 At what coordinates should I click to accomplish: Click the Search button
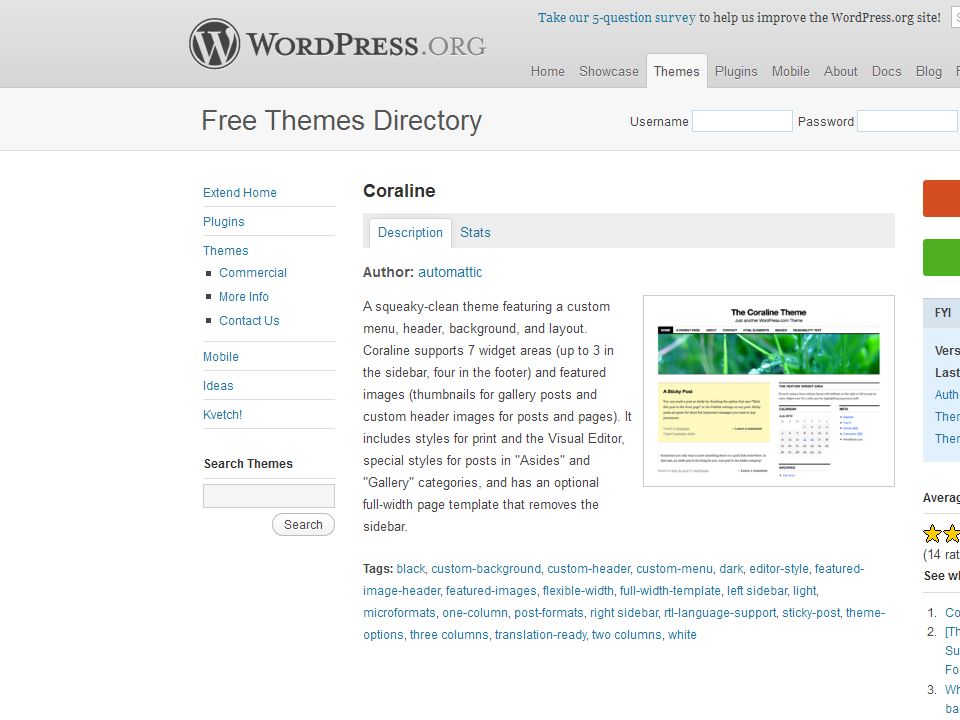coord(303,525)
